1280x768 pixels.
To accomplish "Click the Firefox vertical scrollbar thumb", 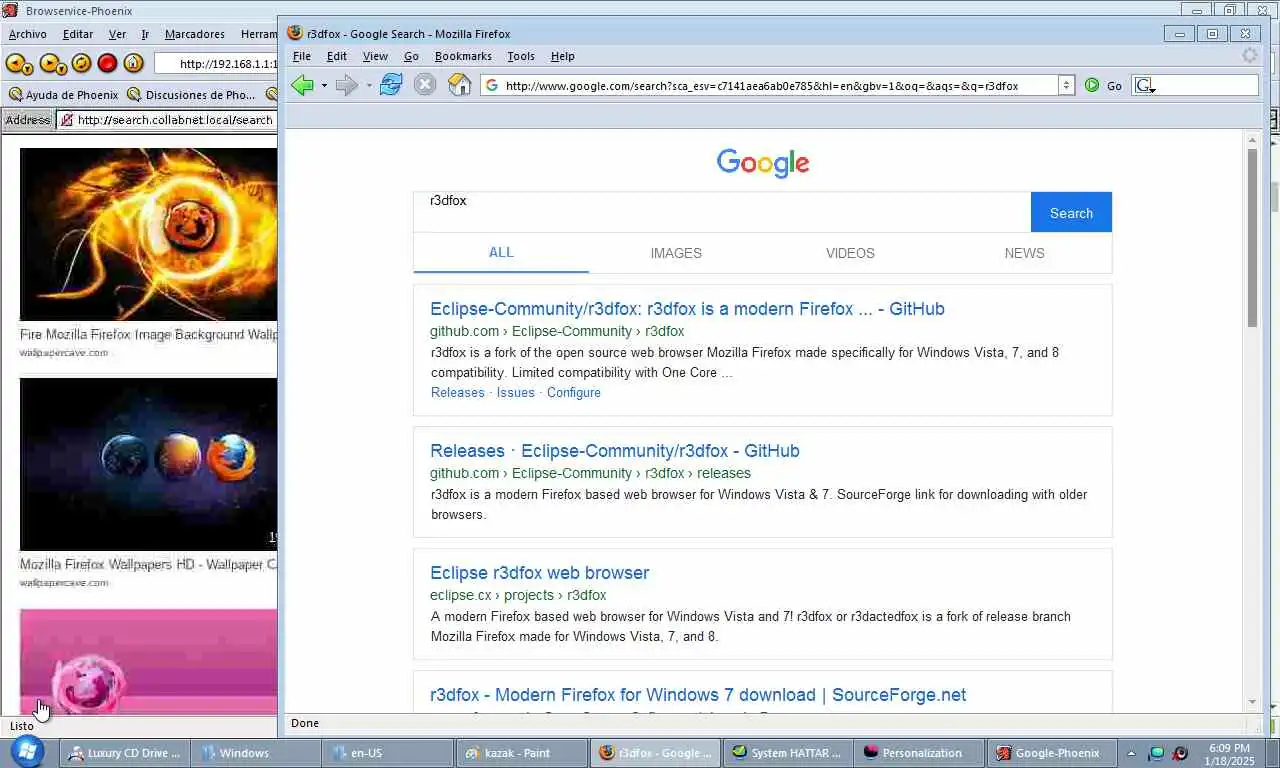I will click(x=1252, y=237).
